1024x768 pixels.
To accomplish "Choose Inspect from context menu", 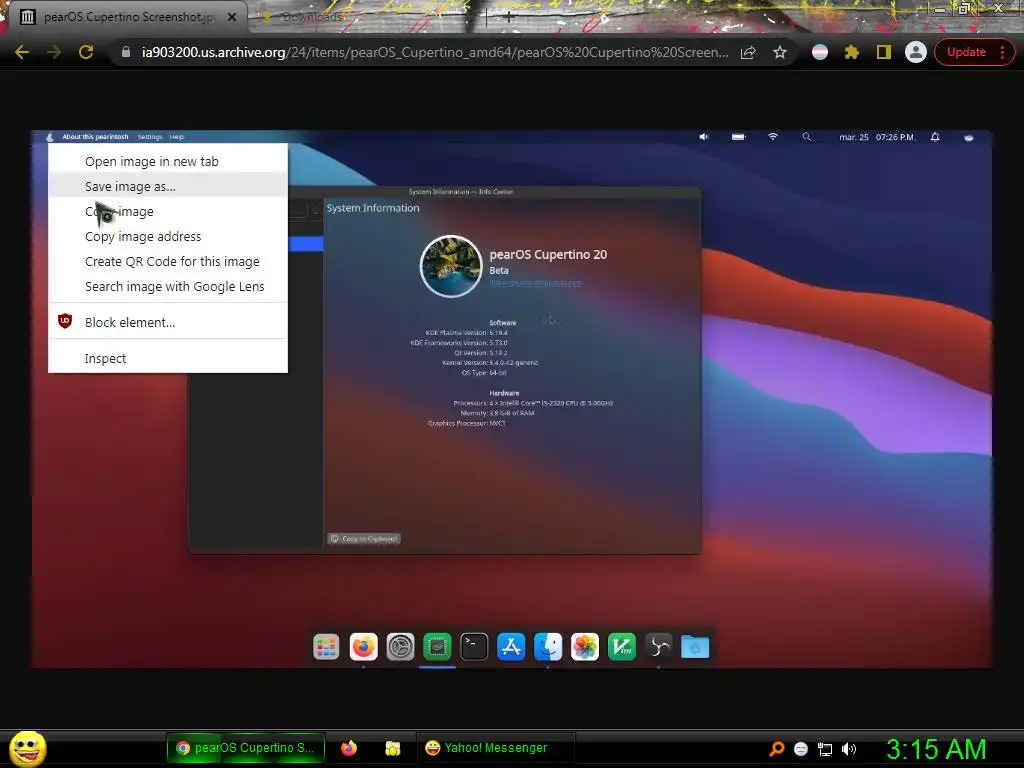I will 168,358.
